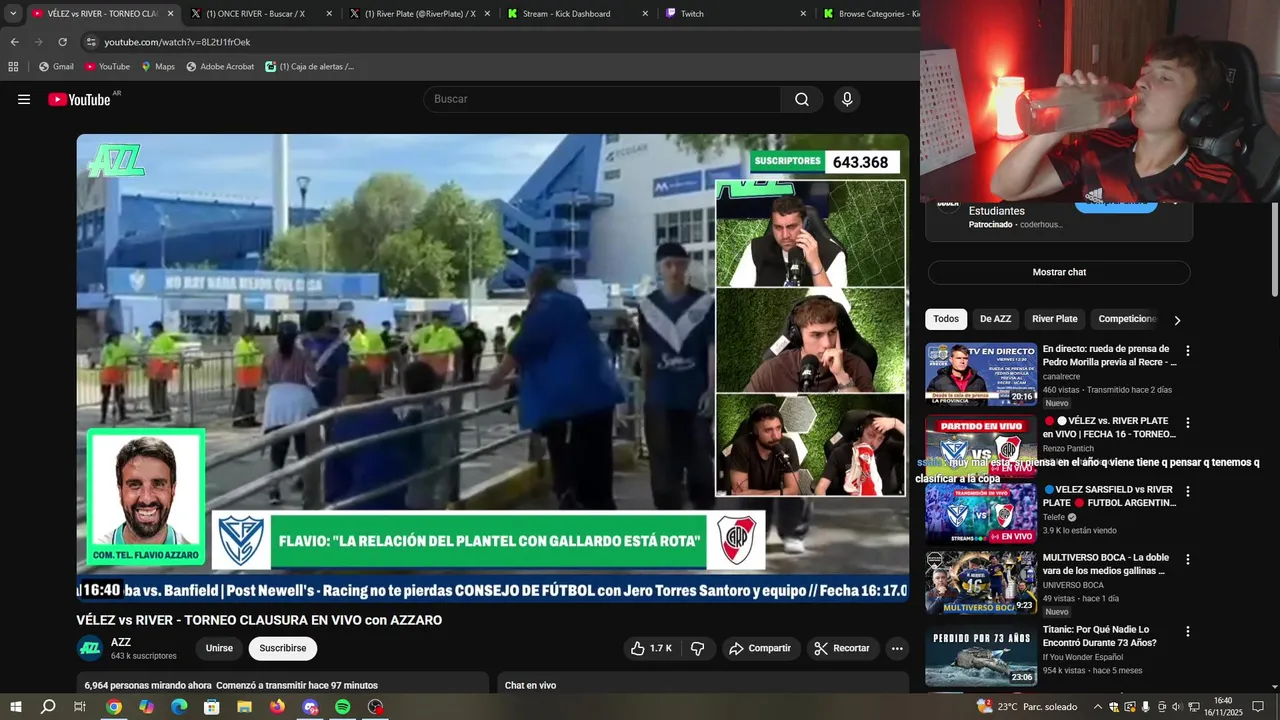Go back with browser back arrow
This screenshot has height=720, width=1280.
[x=14, y=42]
